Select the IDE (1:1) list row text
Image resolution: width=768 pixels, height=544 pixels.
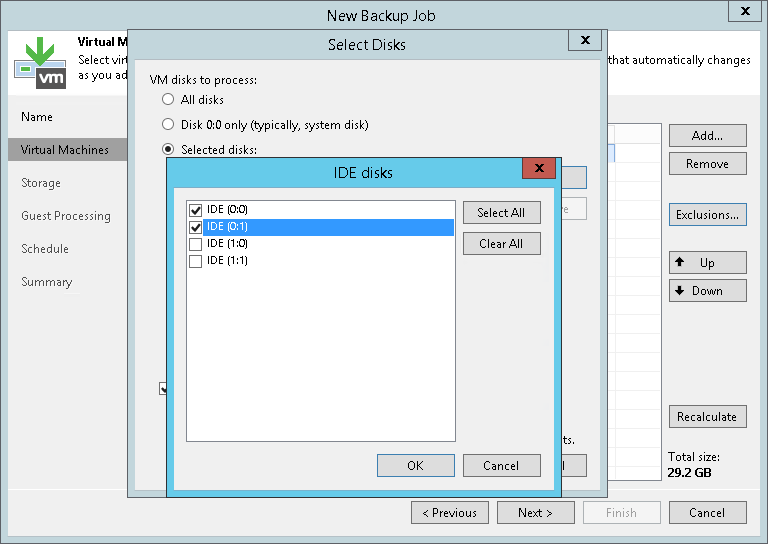click(x=227, y=260)
